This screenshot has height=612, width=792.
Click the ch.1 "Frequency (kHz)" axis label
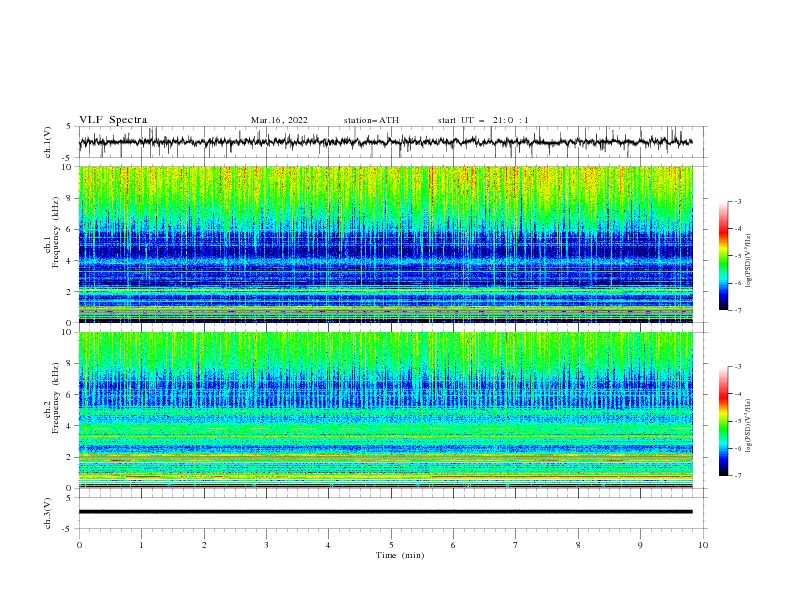[56, 230]
